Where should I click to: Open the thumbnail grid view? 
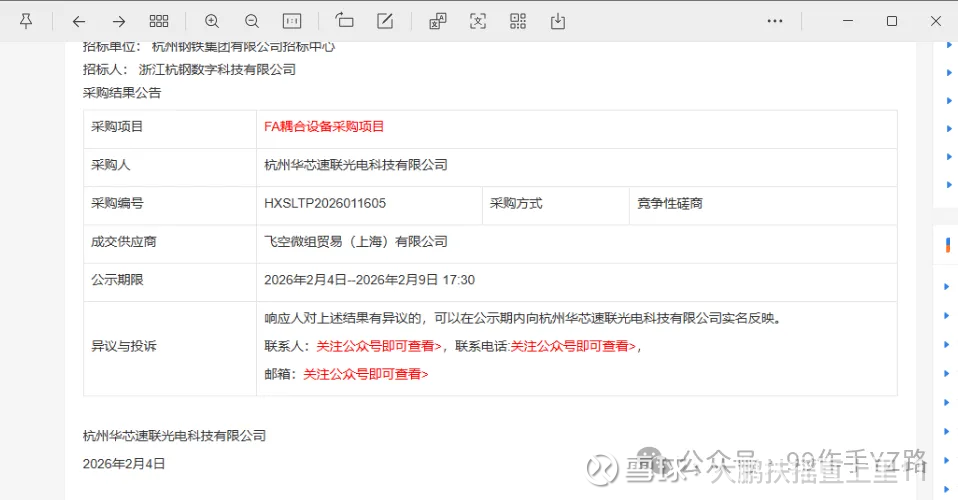pyautogui.click(x=159, y=21)
